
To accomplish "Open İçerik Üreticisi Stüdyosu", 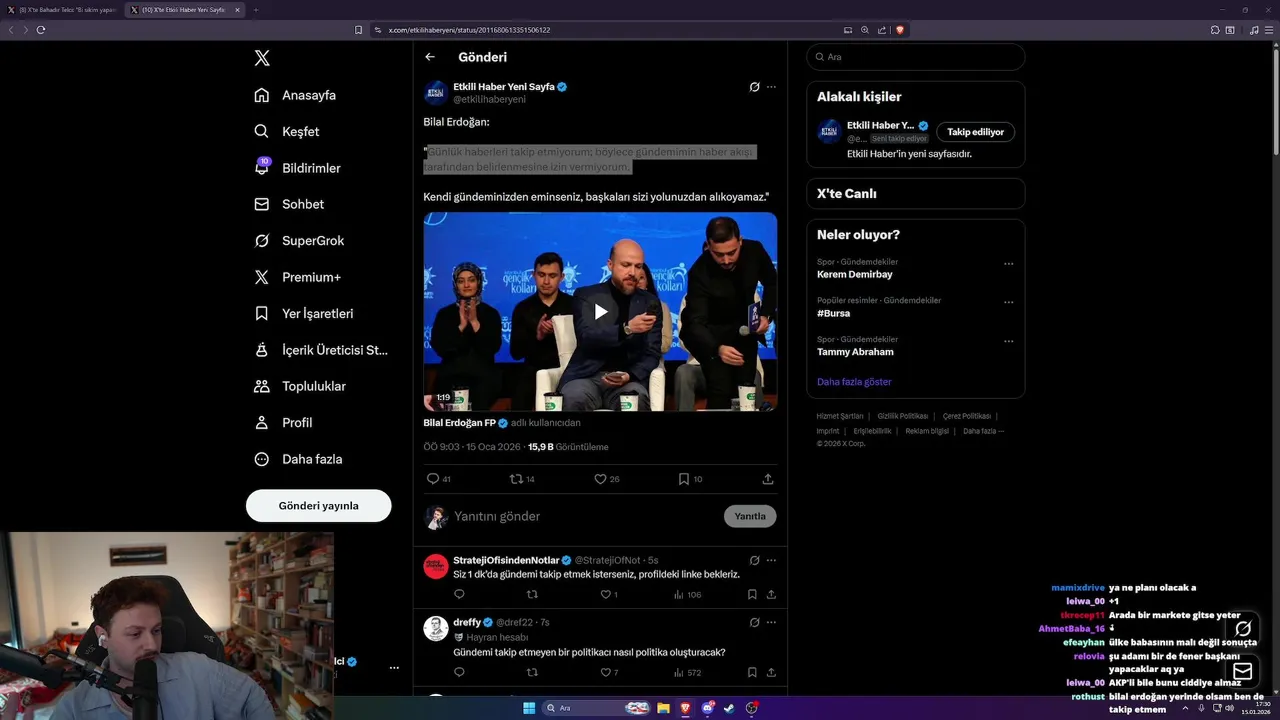I will (x=321, y=350).
